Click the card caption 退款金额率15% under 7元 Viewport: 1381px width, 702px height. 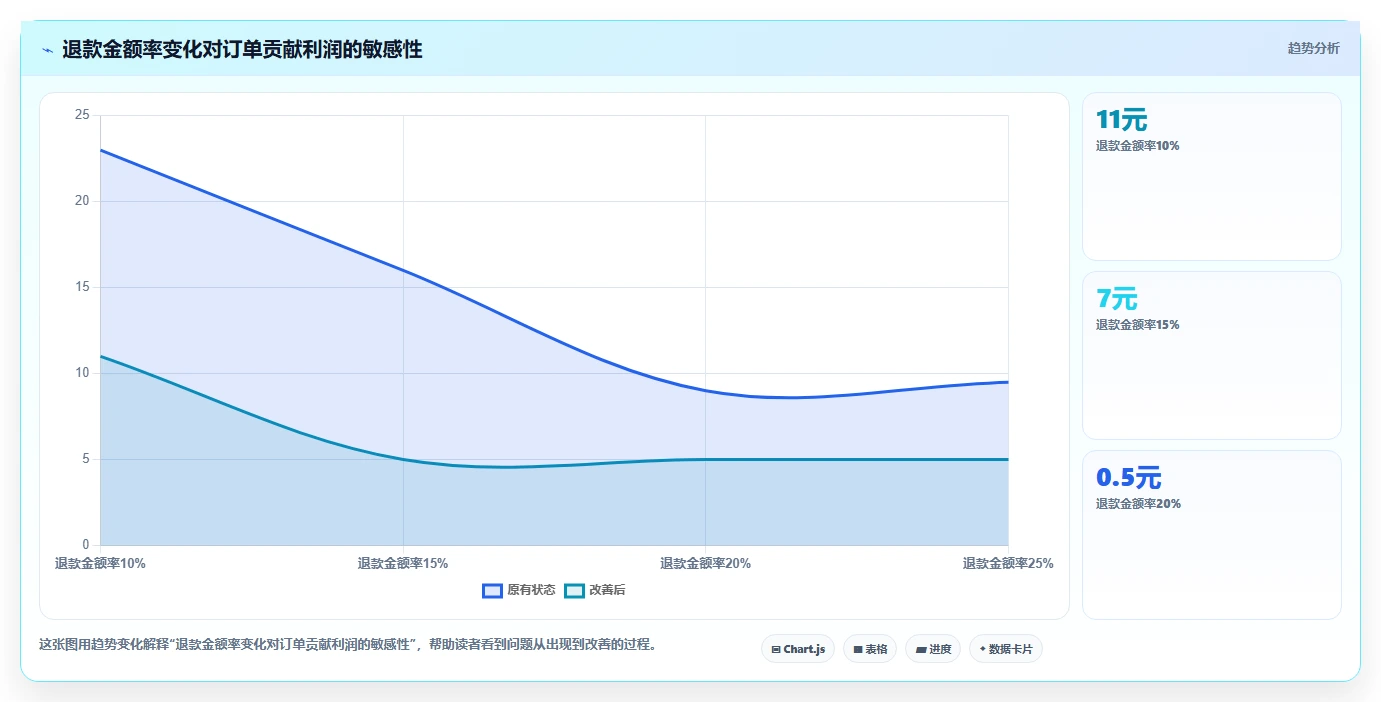(1138, 324)
